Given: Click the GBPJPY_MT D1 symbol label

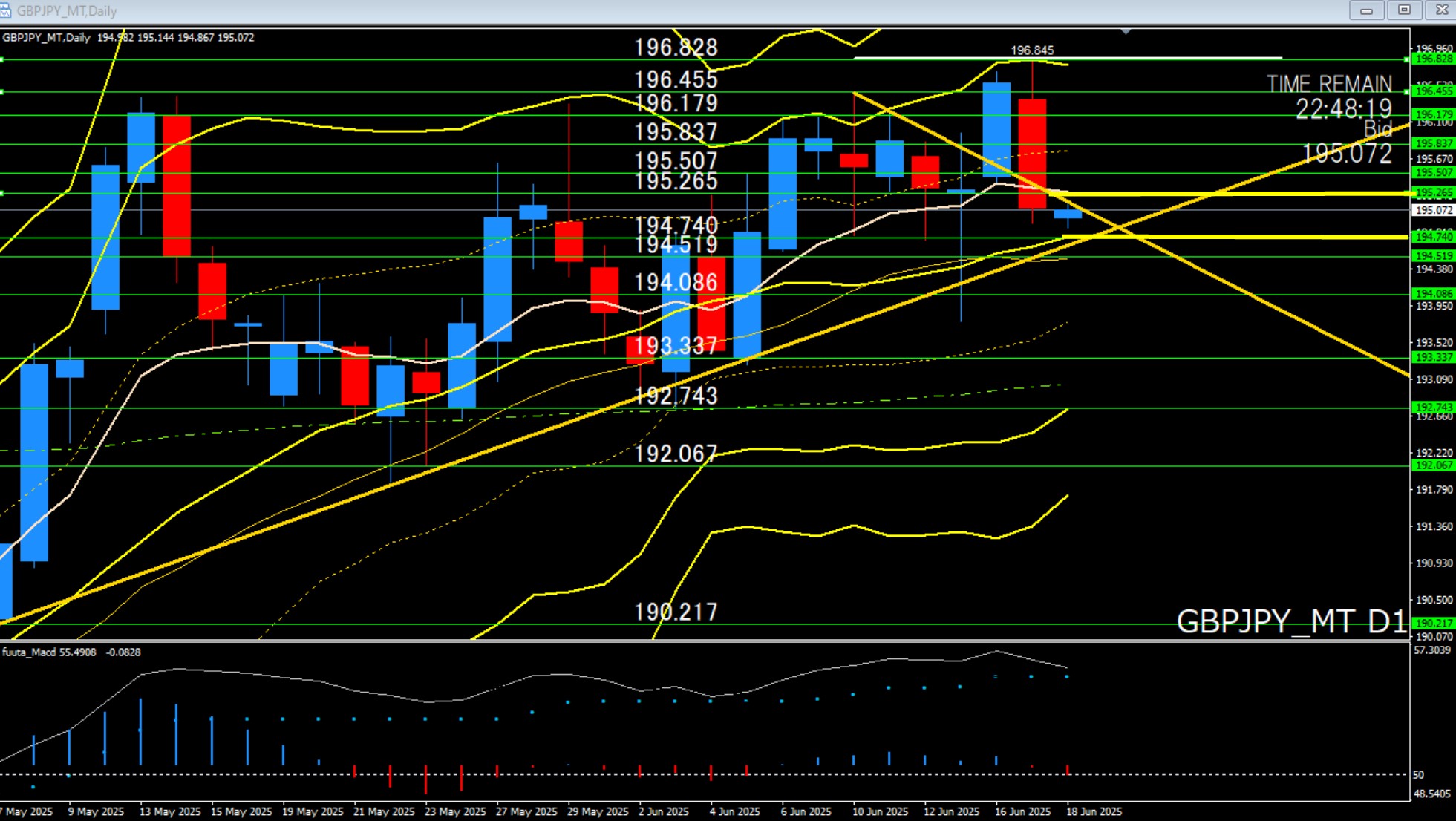Looking at the screenshot, I should point(1291,622).
